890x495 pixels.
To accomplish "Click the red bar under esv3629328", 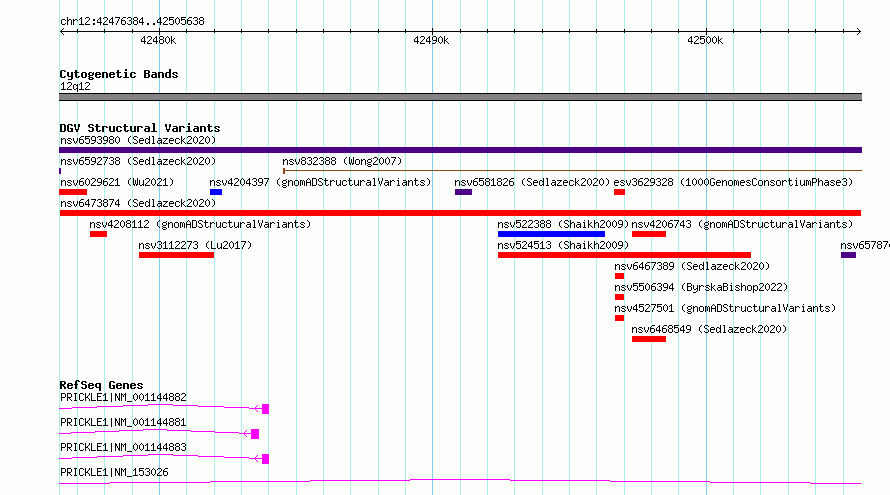I will tap(619, 192).
